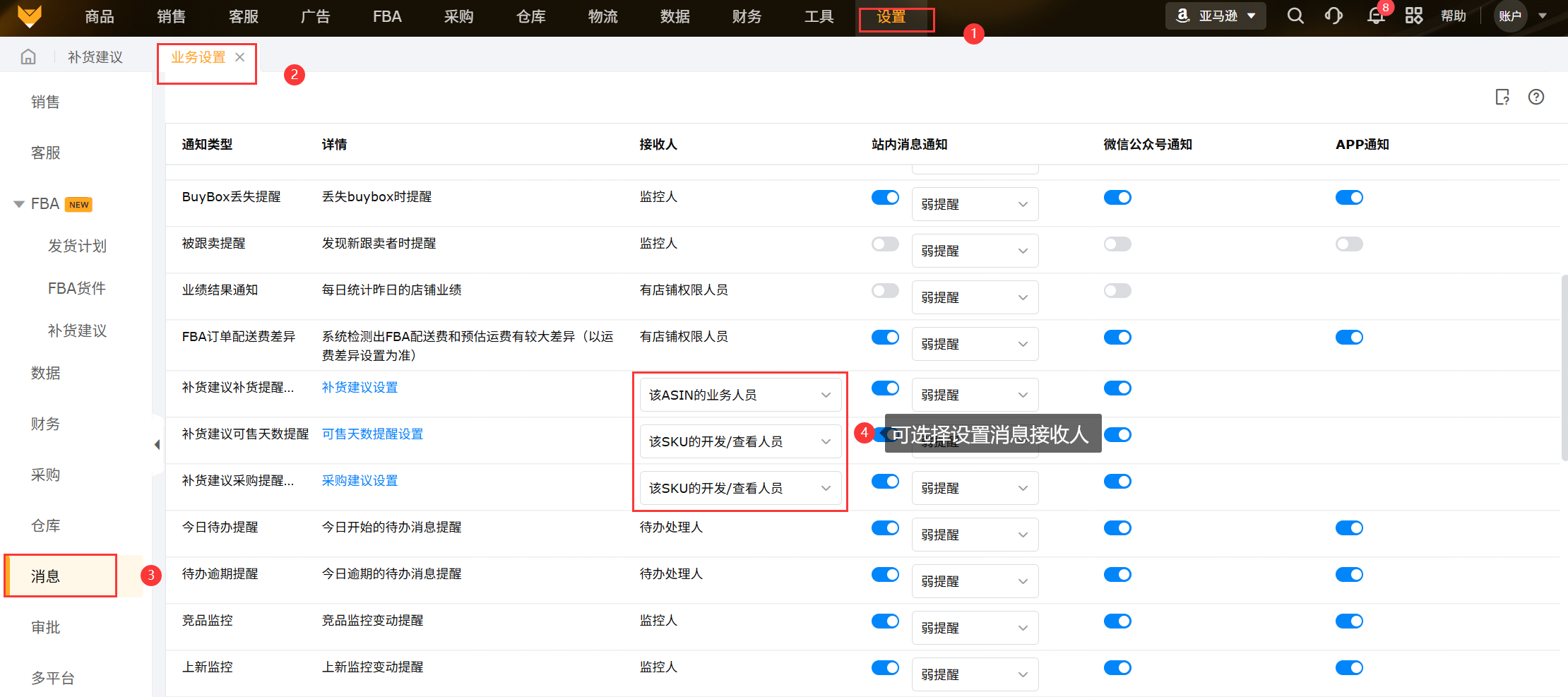This screenshot has height=697, width=1568.
Task: Enable 被跟卖提醒 站内消息 switch
Action: coord(885,244)
